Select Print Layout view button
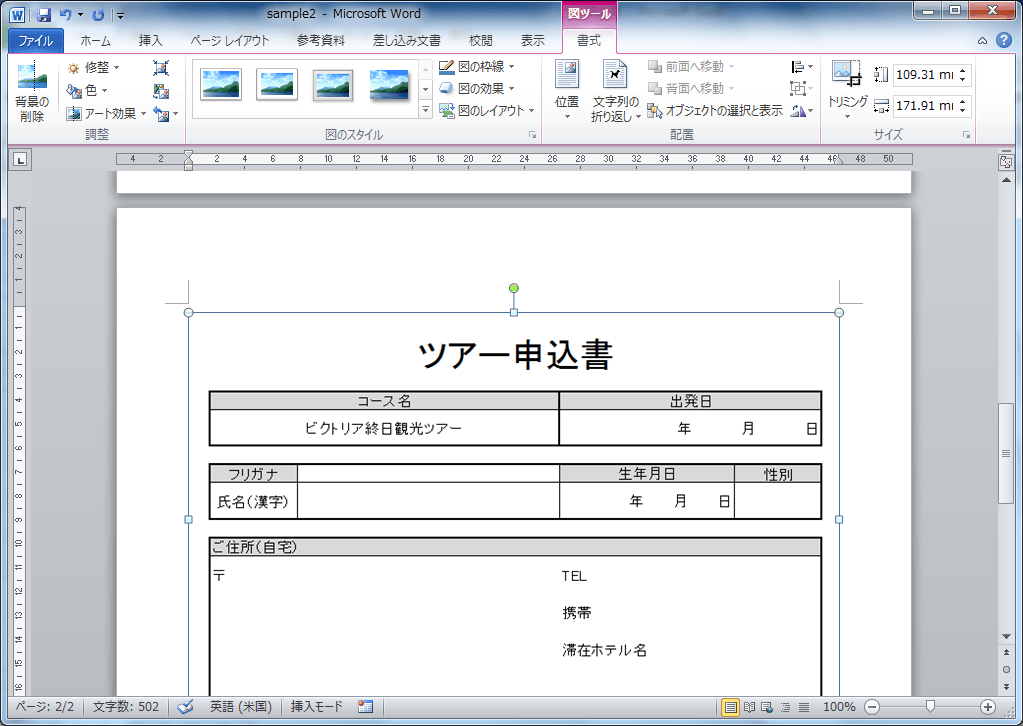 tap(731, 707)
